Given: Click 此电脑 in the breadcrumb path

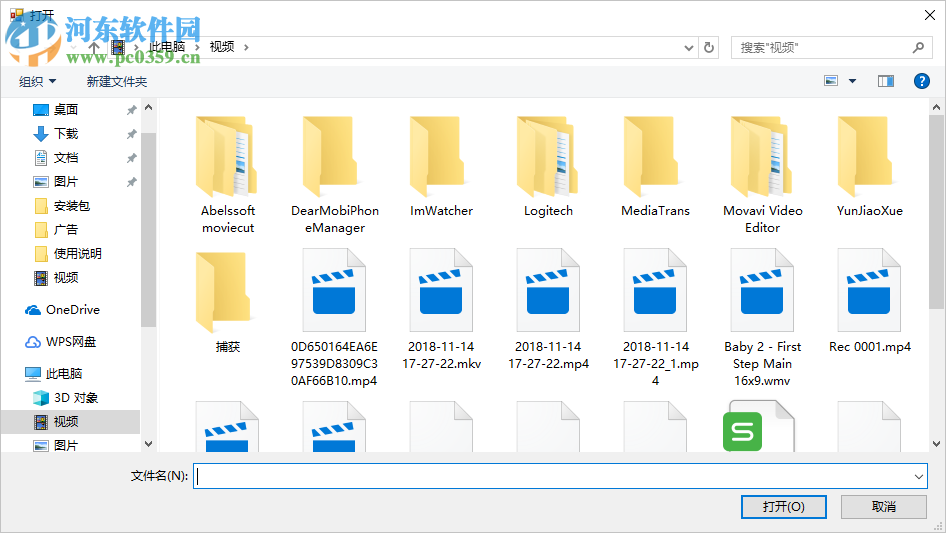Looking at the screenshot, I should (167, 47).
